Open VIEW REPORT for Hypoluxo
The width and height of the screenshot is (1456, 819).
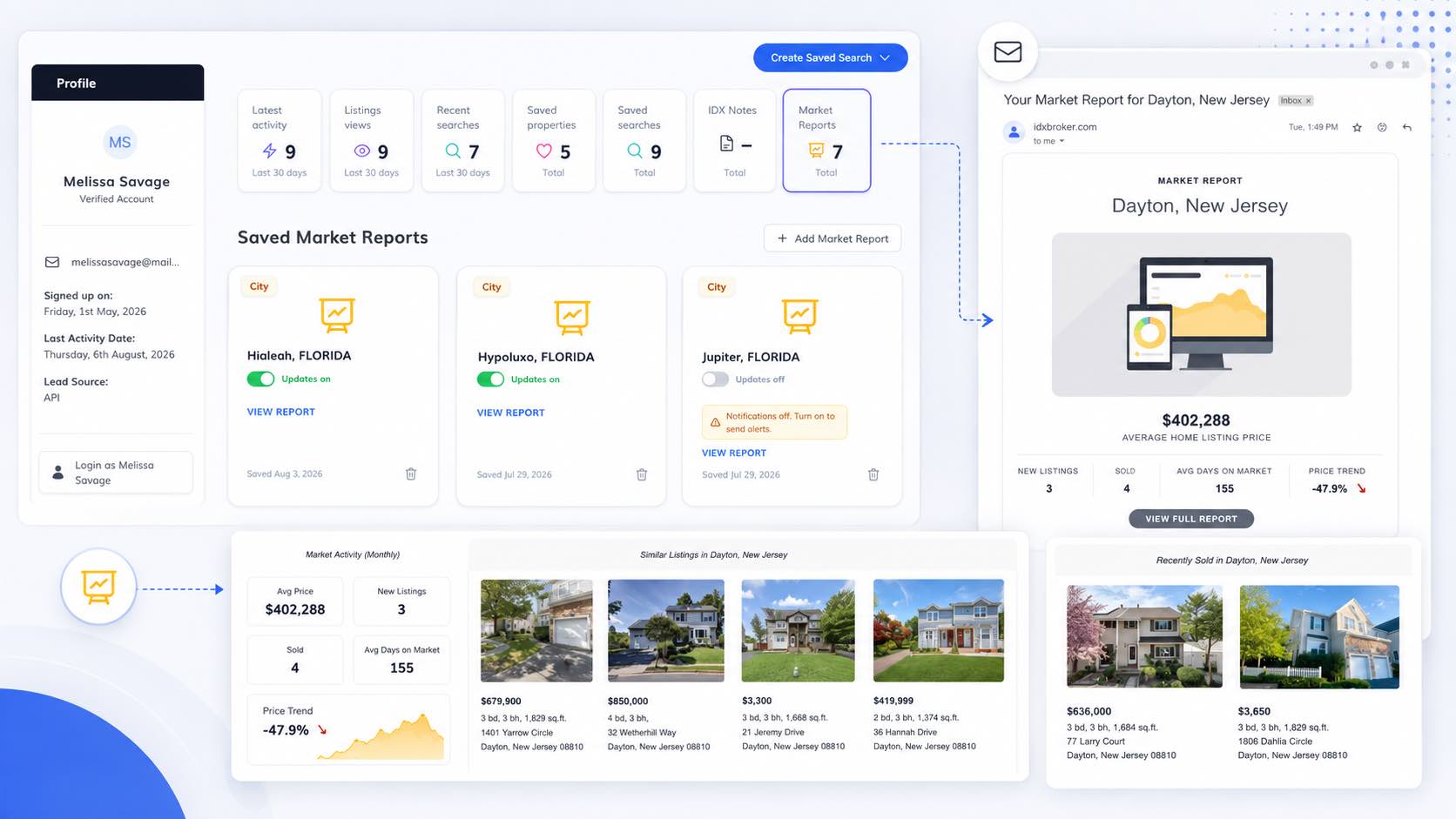(x=510, y=413)
